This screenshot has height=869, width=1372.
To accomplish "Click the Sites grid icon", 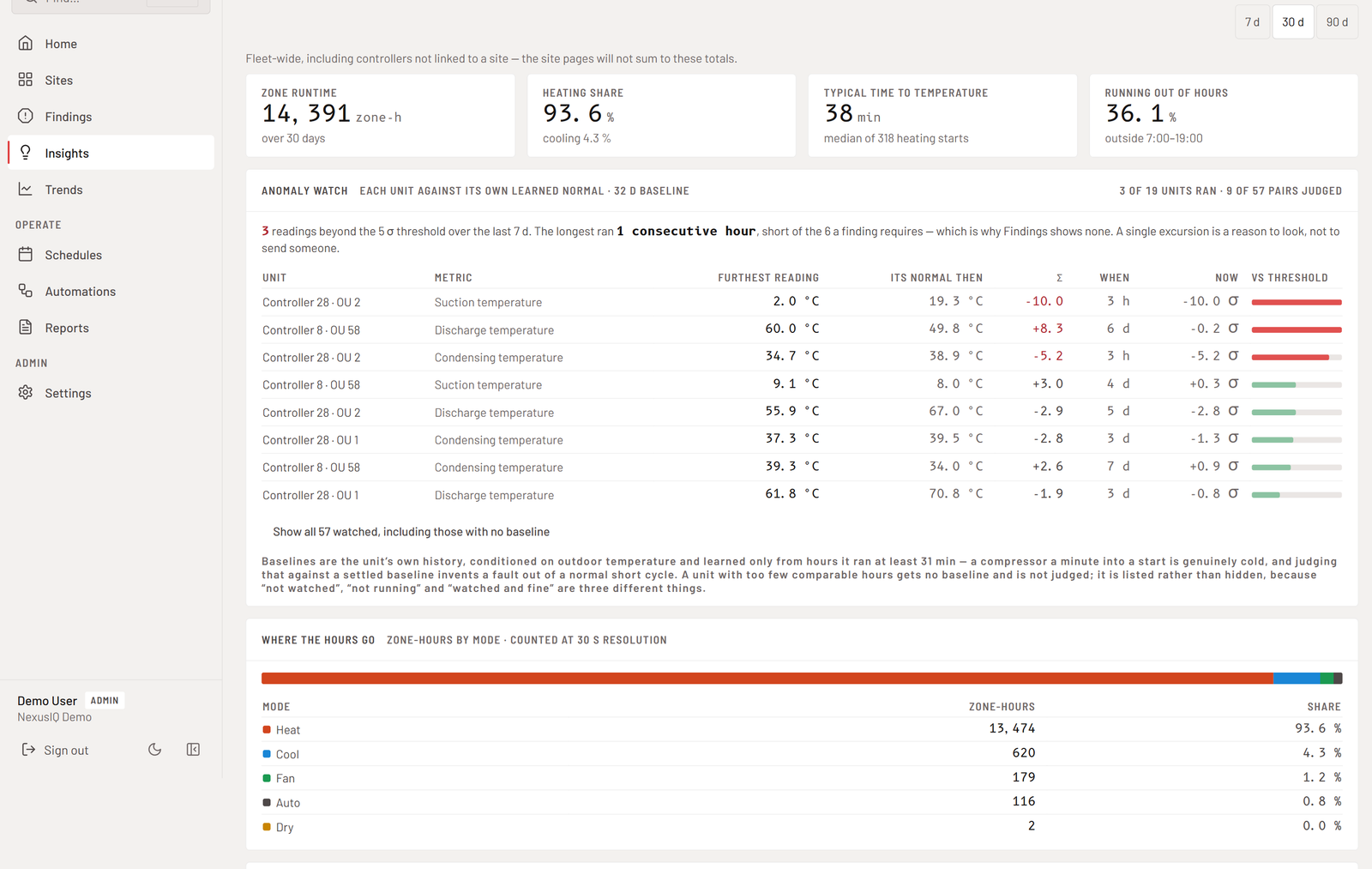I will click(x=26, y=80).
